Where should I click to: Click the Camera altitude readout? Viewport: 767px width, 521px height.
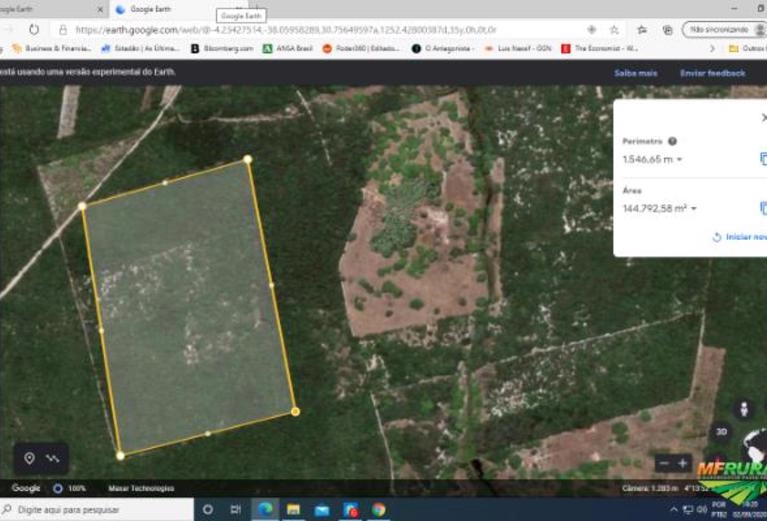(650, 488)
